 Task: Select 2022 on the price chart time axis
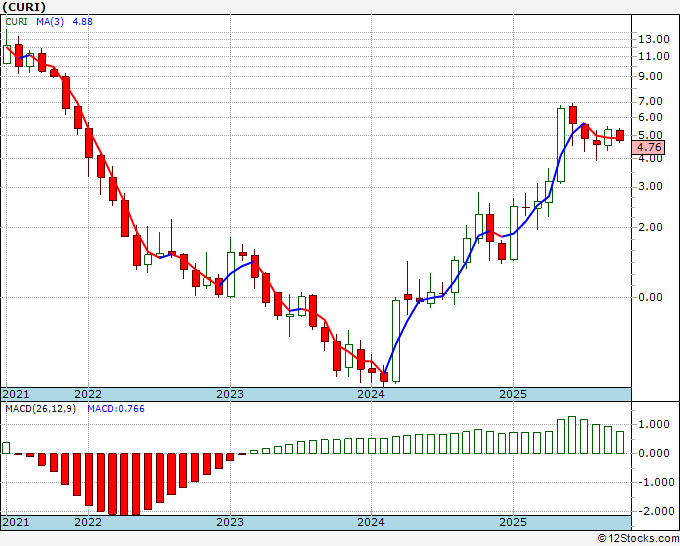click(88, 394)
